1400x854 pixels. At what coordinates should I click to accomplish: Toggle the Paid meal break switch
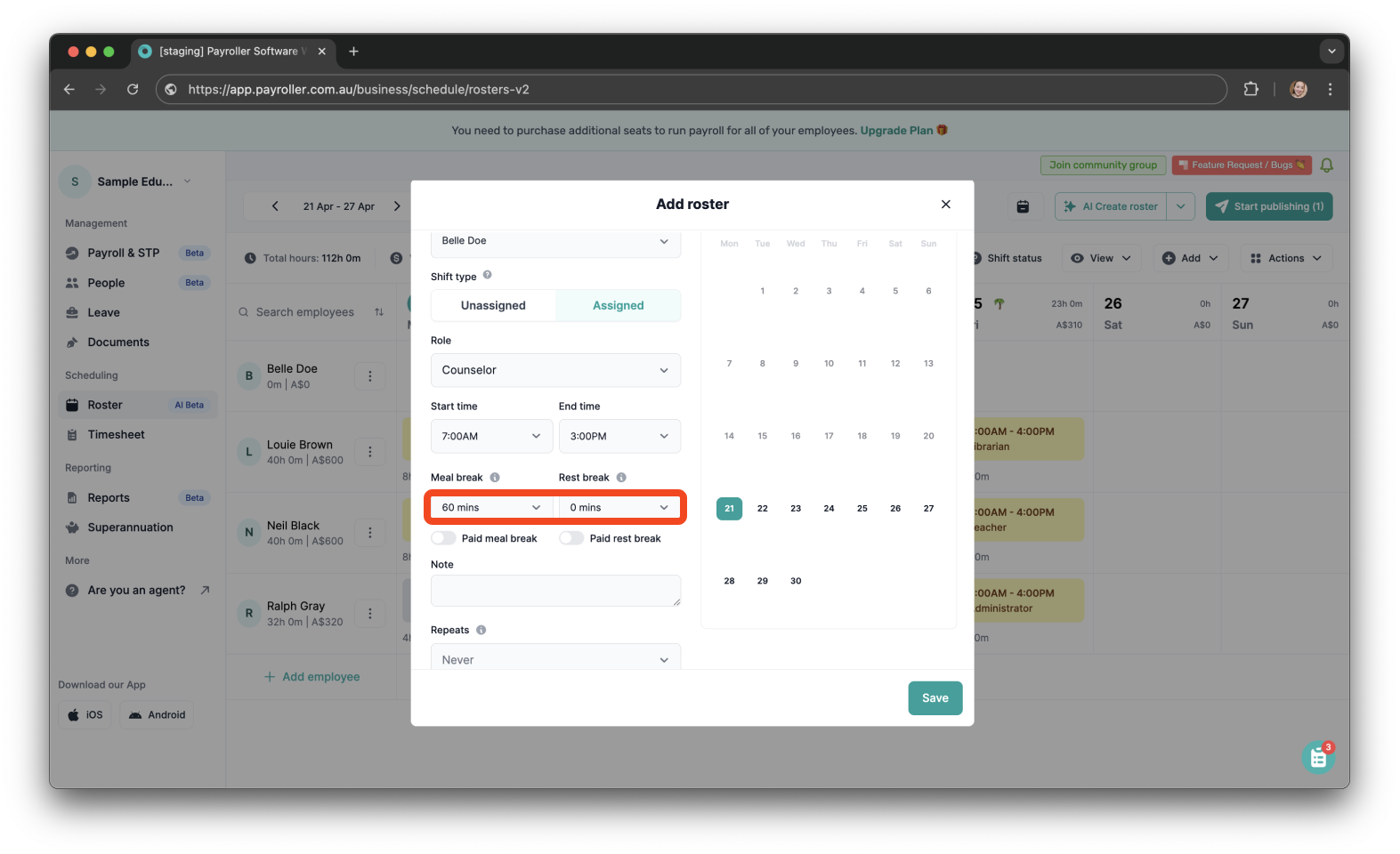[x=443, y=538]
